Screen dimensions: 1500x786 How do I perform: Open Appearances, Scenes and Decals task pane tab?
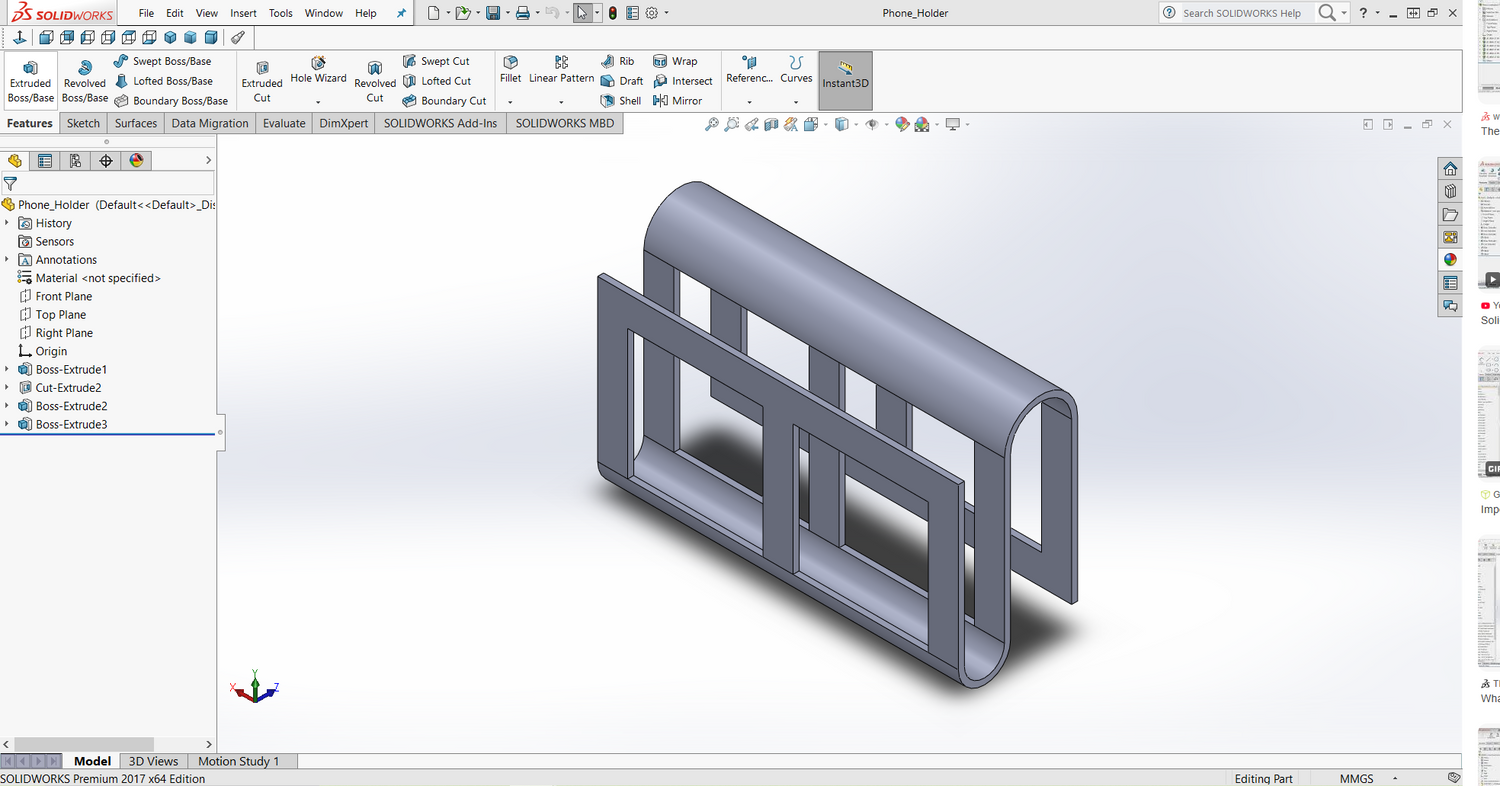pyautogui.click(x=1450, y=260)
